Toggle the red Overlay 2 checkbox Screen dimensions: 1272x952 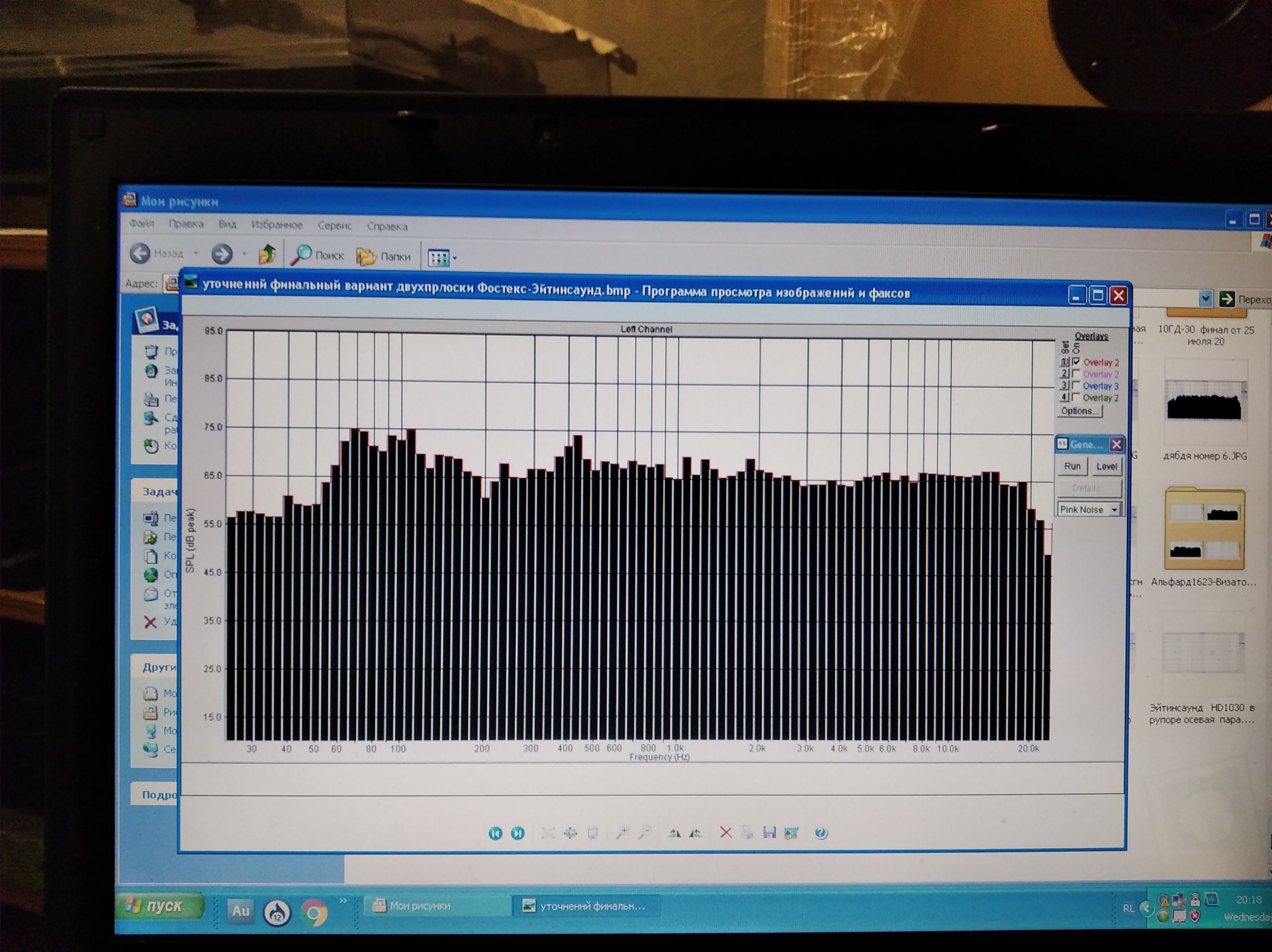(x=1076, y=361)
